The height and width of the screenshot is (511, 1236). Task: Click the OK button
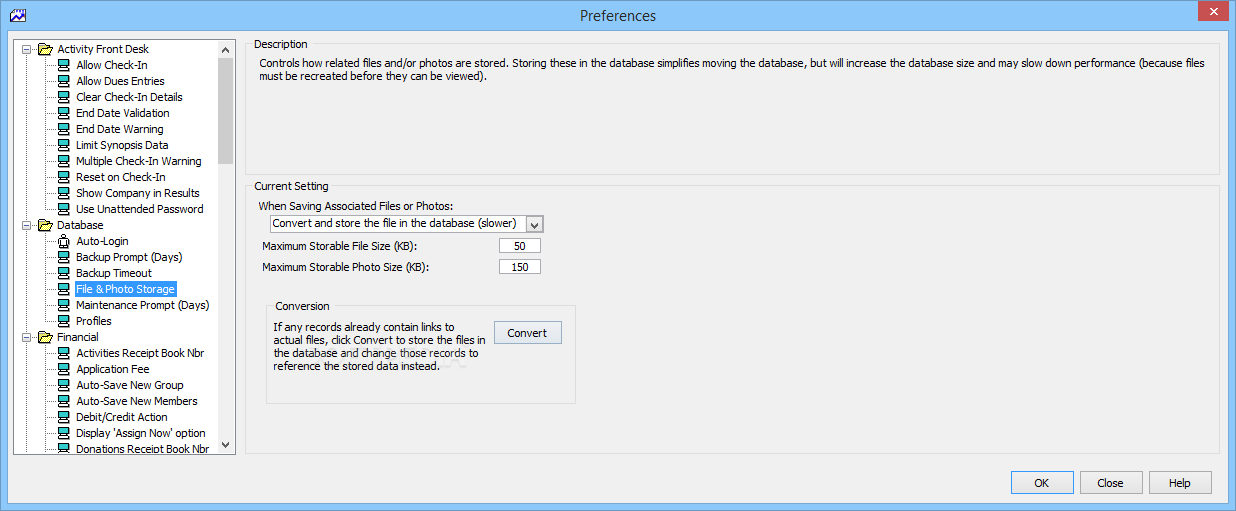(x=1042, y=483)
